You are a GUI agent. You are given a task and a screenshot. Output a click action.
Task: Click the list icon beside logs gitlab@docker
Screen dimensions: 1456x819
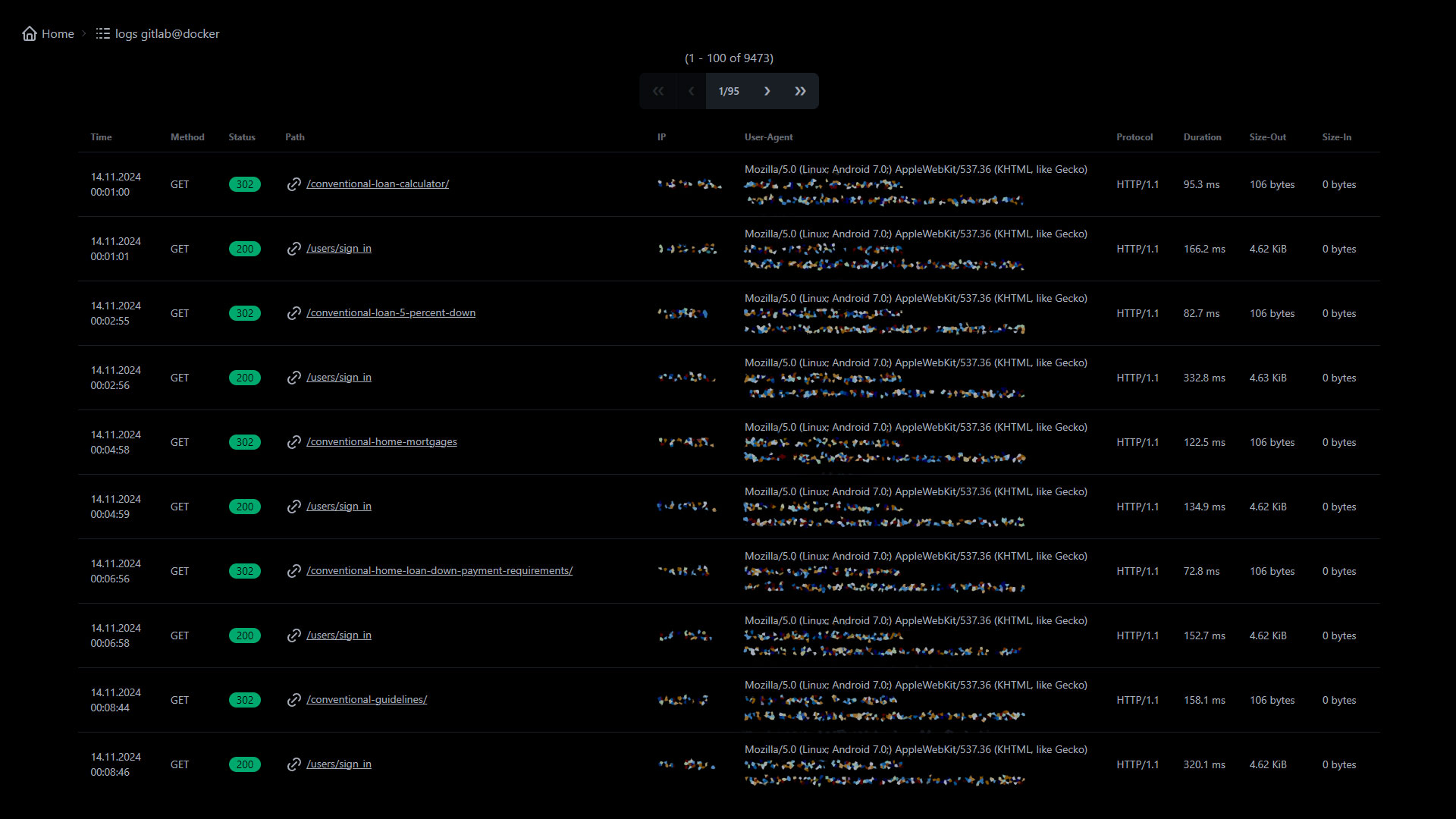(x=102, y=33)
